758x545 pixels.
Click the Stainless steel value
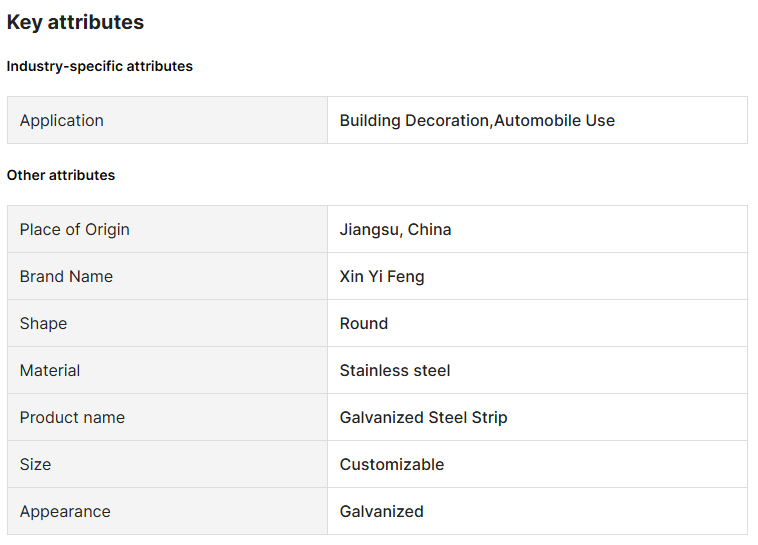(x=395, y=370)
